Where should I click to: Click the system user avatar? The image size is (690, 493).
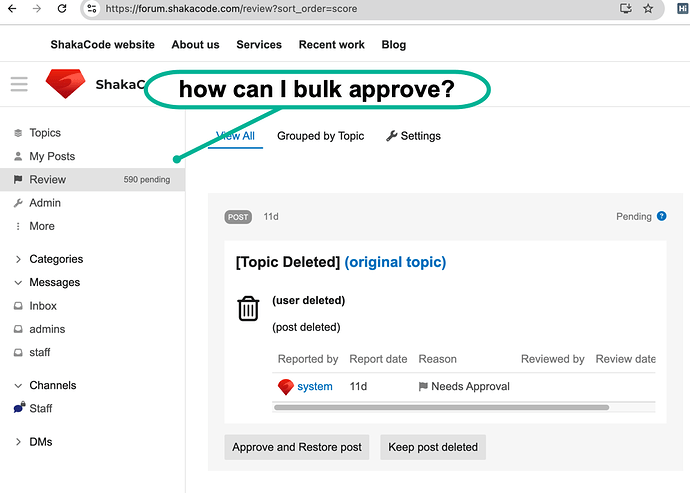[286, 387]
